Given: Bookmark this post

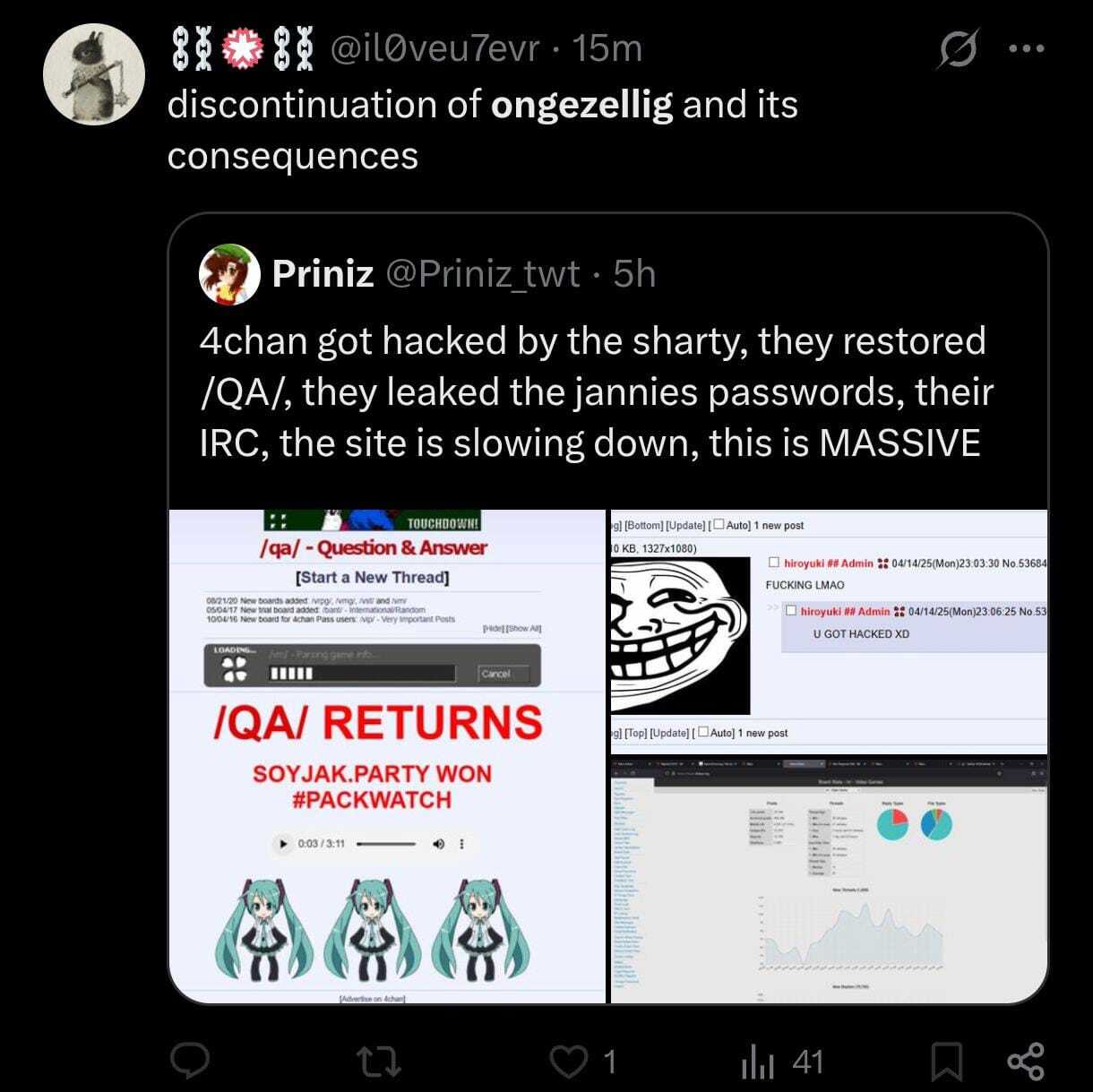Looking at the screenshot, I should pyautogui.click(x=945, y=1062).
